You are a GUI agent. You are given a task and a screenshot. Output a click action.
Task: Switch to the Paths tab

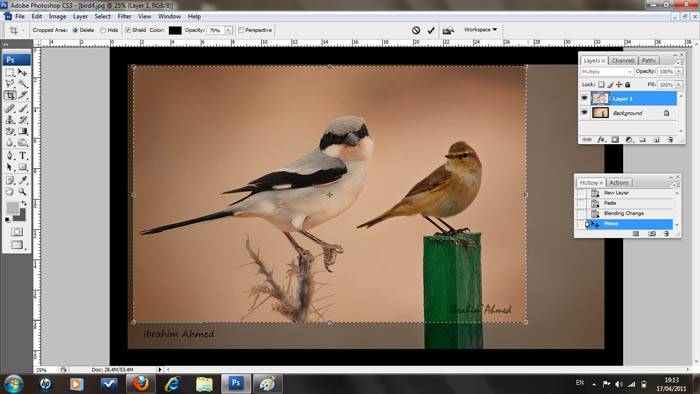(649, 60)
